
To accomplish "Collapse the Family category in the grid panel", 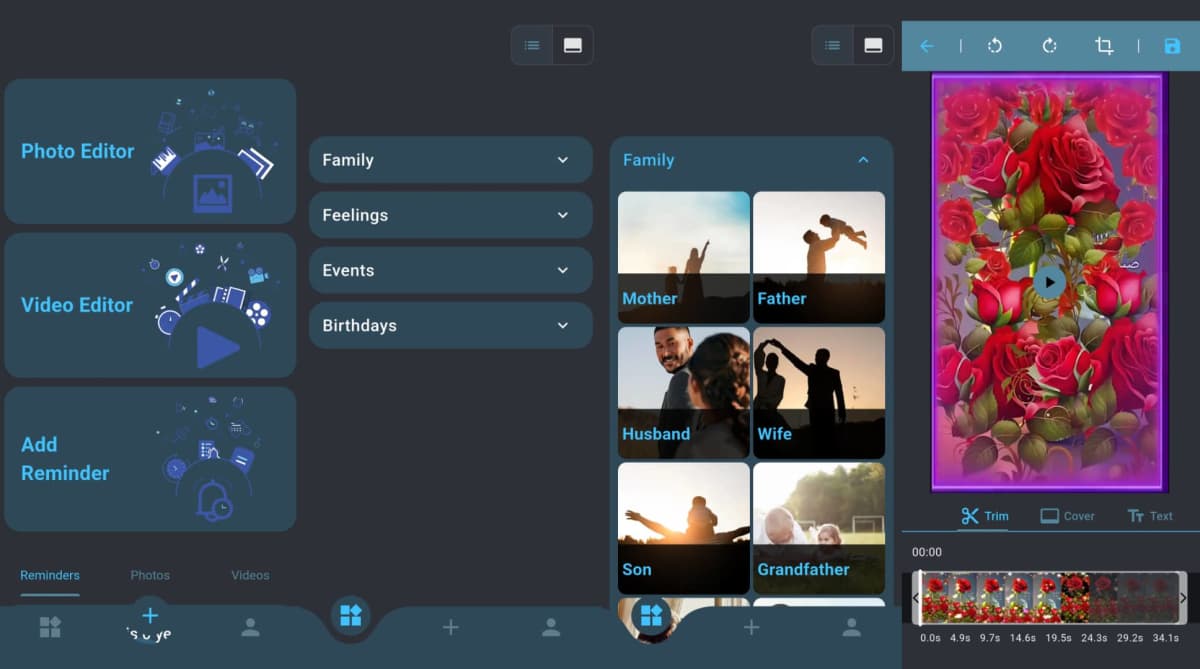I will tap(862, 159).
